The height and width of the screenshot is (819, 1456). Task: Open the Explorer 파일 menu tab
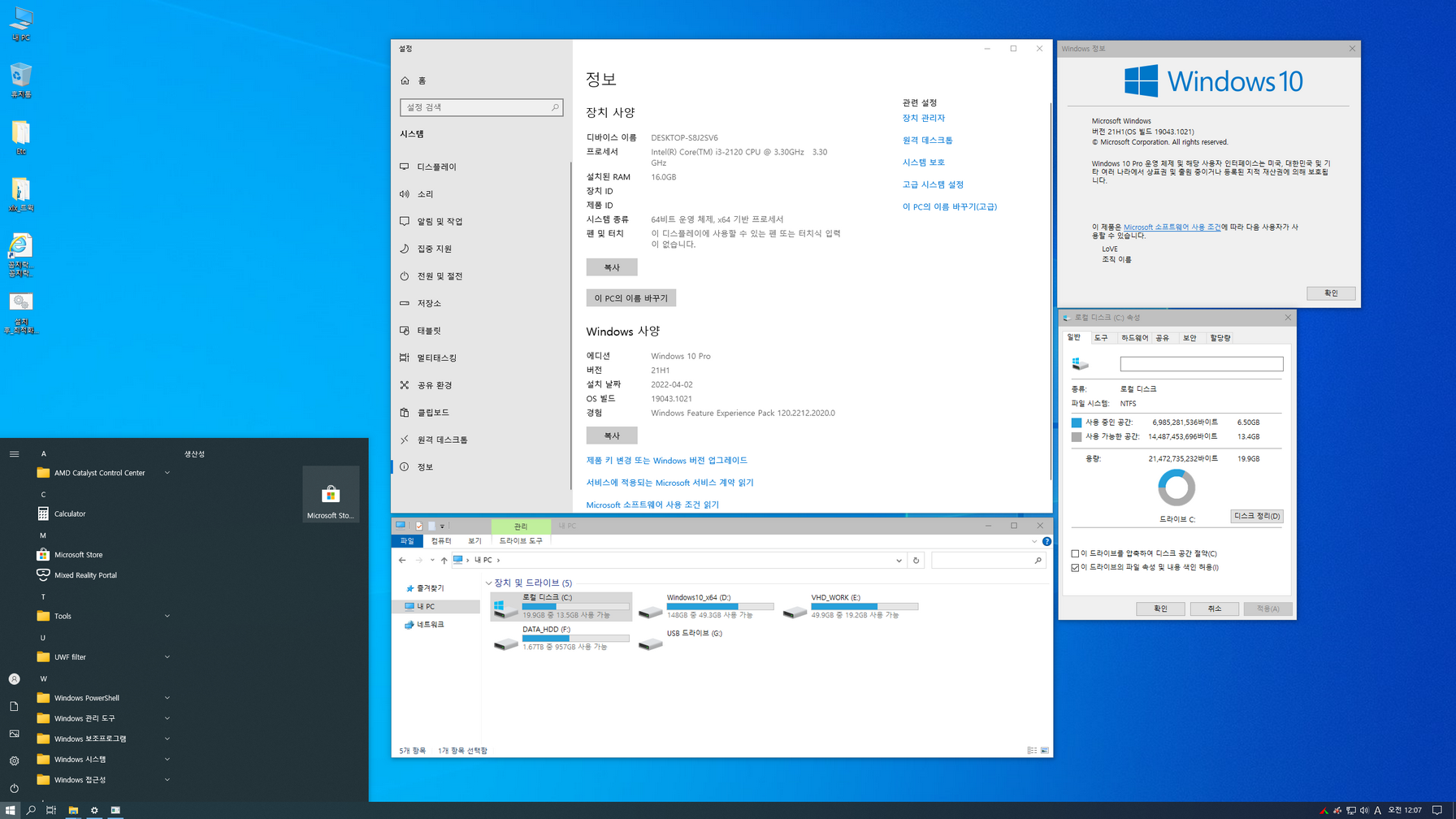tap(407, 541)
